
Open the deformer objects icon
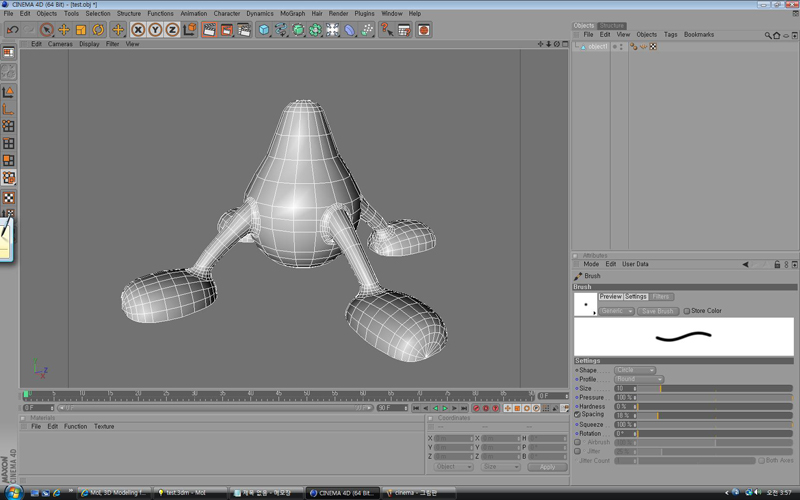(x=349, y=30)
